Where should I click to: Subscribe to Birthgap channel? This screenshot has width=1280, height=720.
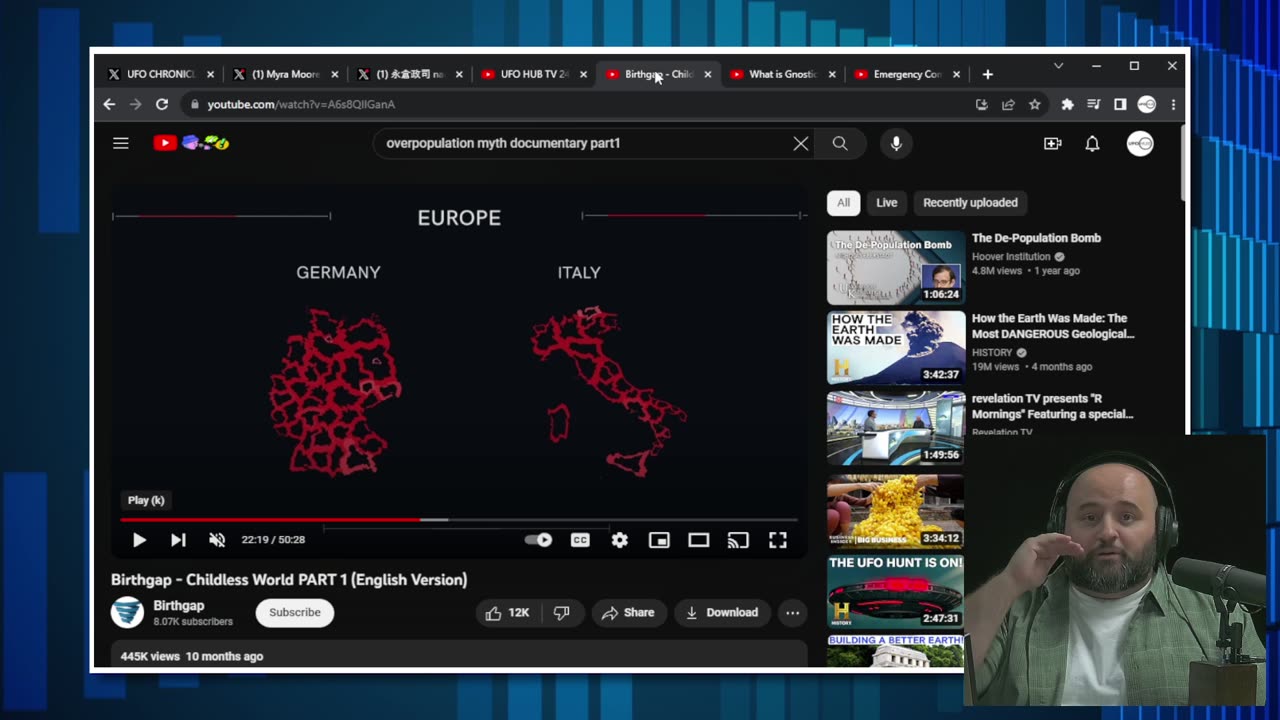pos(295,613)
